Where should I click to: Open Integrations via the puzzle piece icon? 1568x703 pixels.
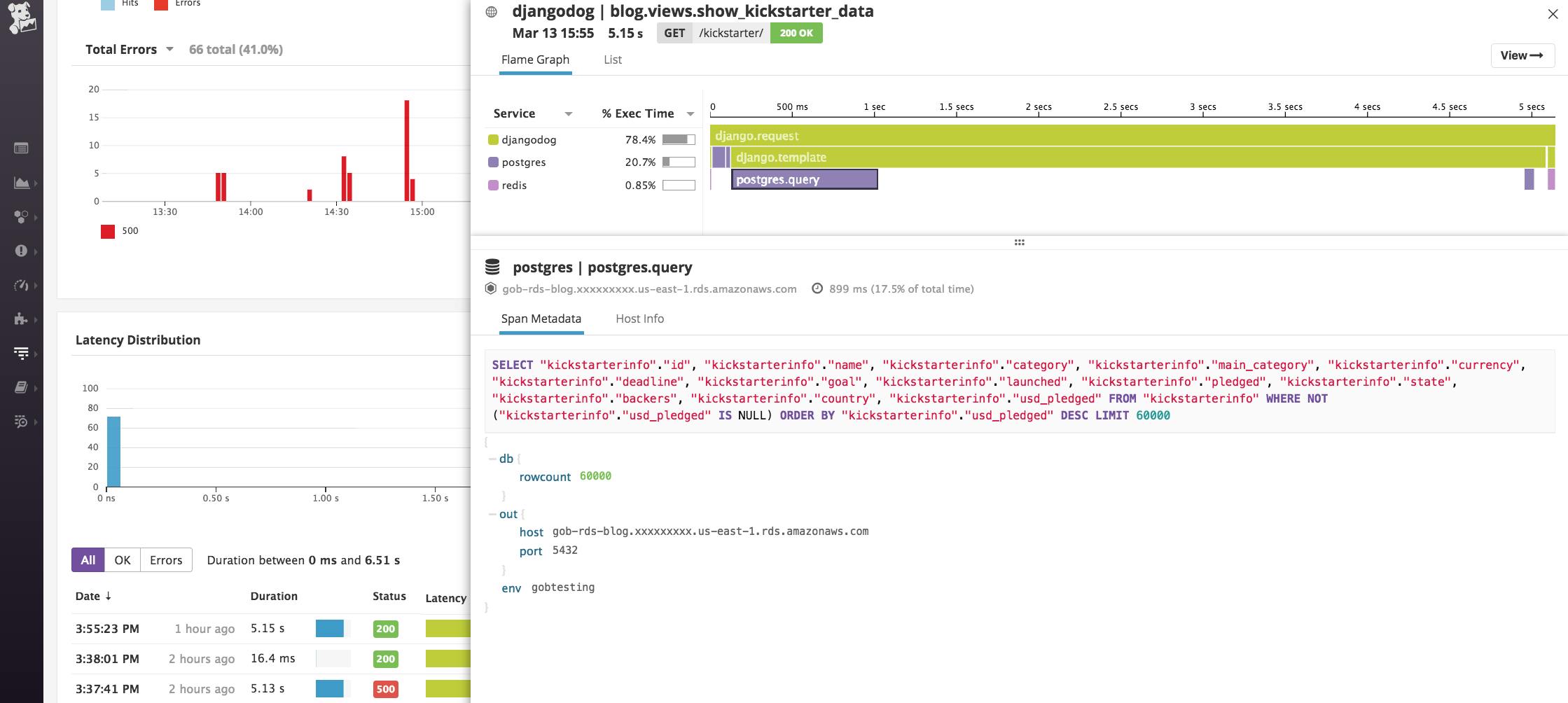(x=22, y=319)
